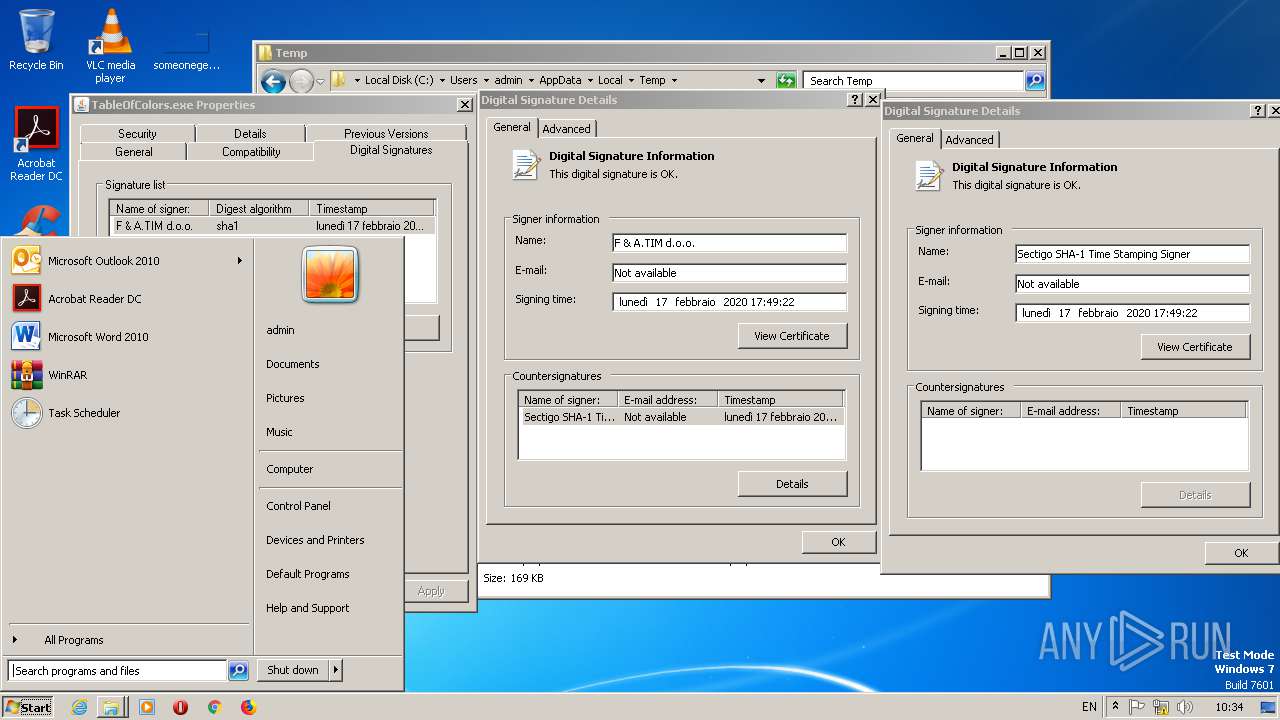This screenshot has height=720, width=1280.
Task: Expand the Local Disk (C:) breadcrumb arrow
Action: tap(441, 81)
